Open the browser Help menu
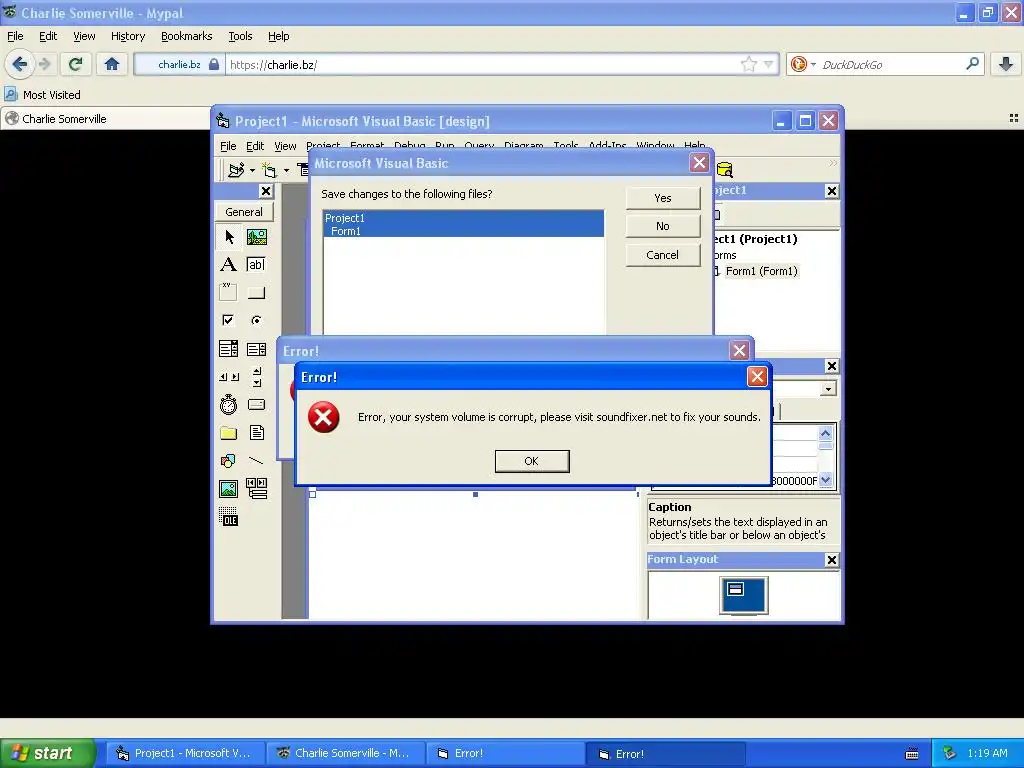 pyautogui.click(x=278, y=36)
